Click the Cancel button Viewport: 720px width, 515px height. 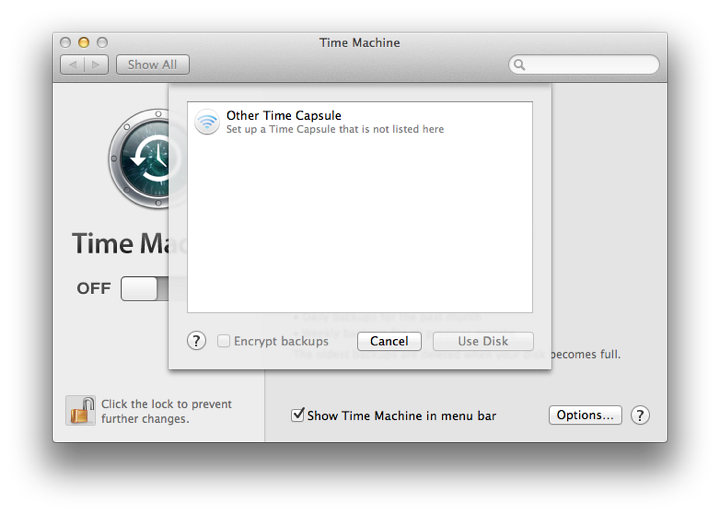tap(389, 341)
